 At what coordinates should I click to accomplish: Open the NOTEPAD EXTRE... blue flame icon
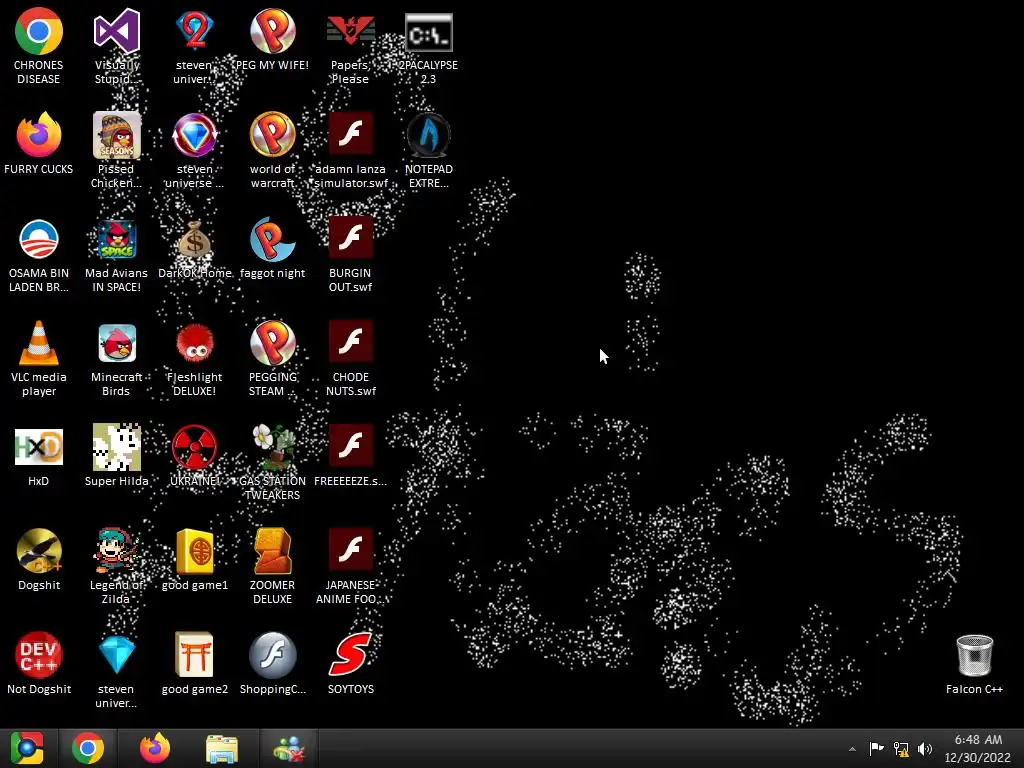[428, 135]
